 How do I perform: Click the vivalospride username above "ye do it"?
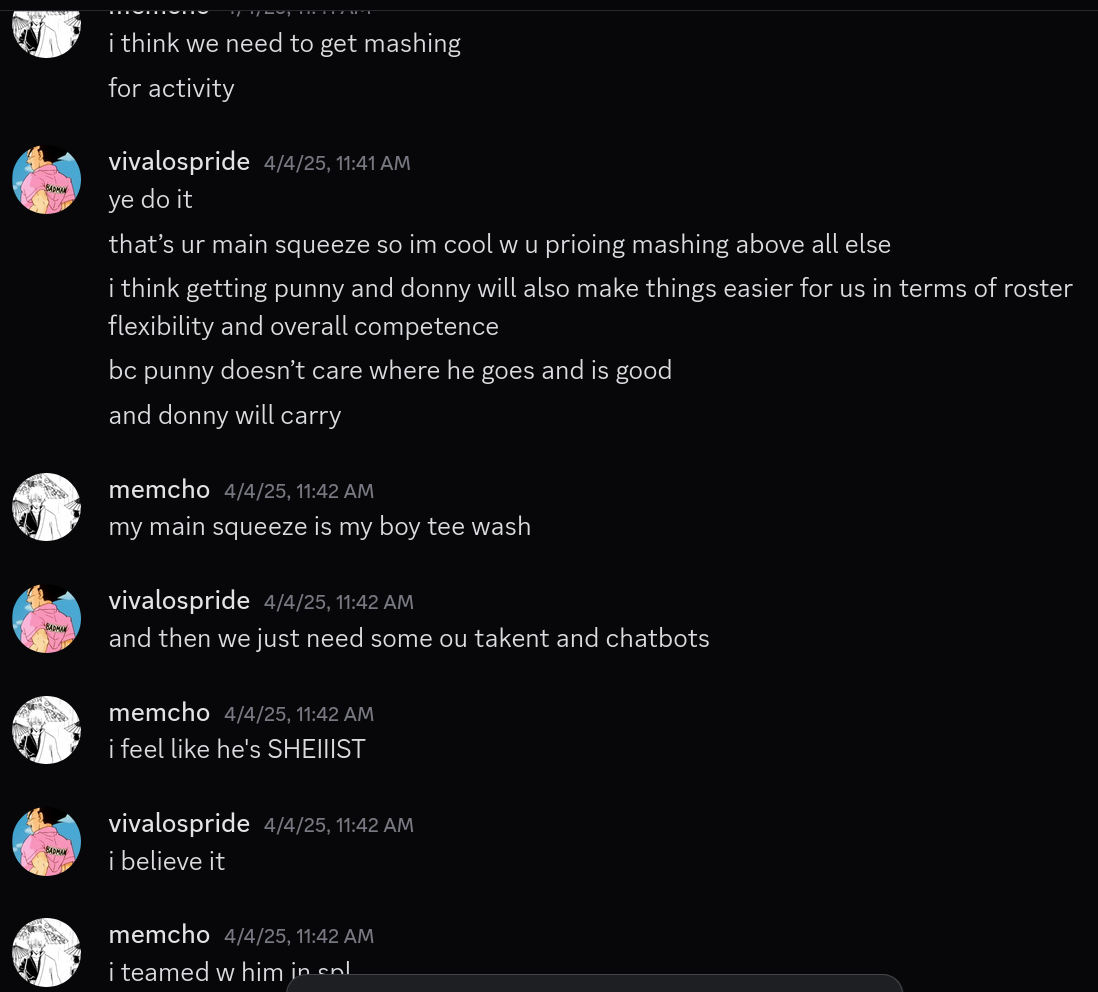(179, 162)
